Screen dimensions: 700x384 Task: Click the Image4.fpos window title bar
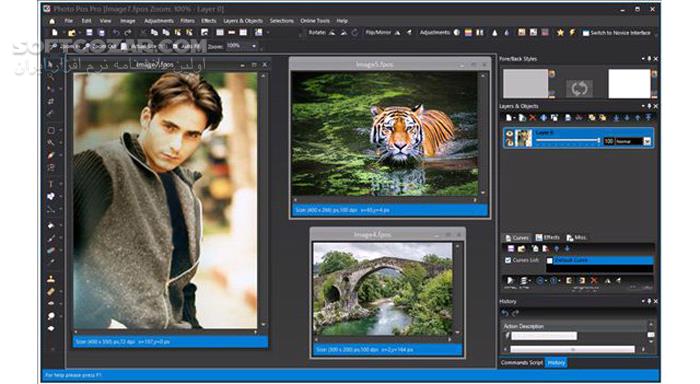click(x=372, y=235)
